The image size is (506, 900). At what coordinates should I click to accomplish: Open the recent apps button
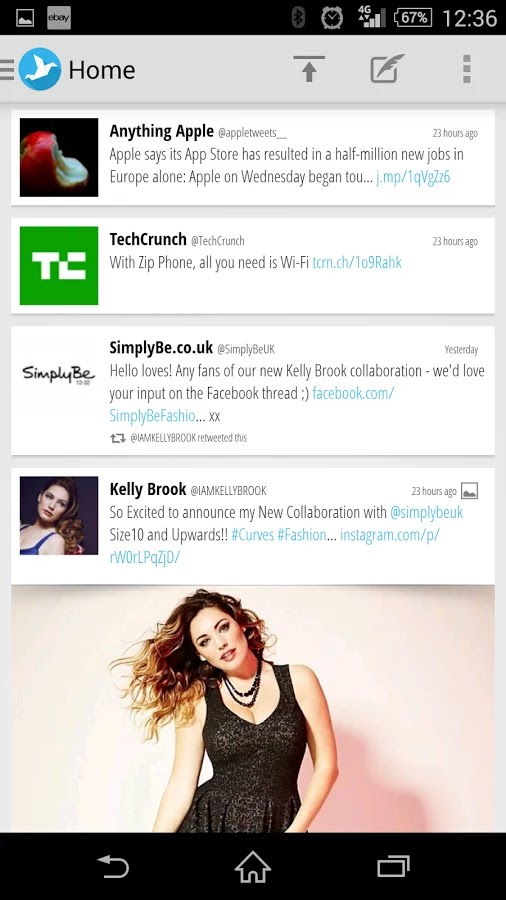coord(393,866)
